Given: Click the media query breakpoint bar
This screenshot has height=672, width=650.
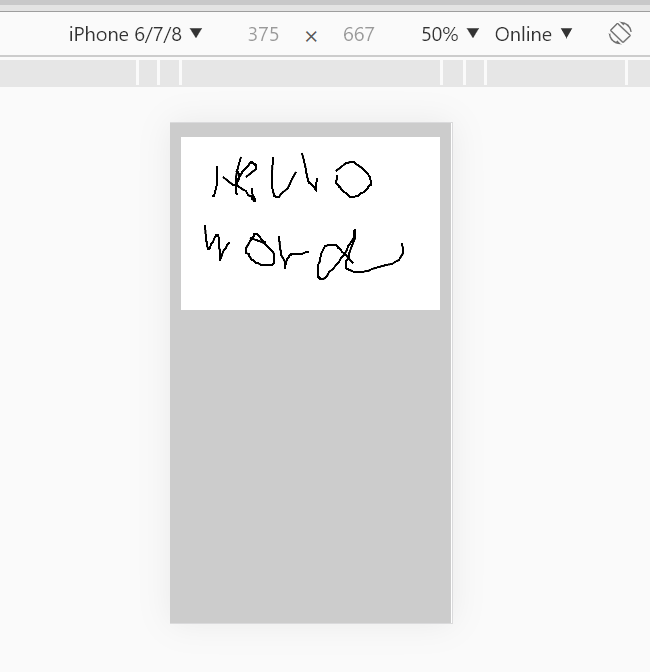Looking at the screenshot, I should click(x=325, y=73).
